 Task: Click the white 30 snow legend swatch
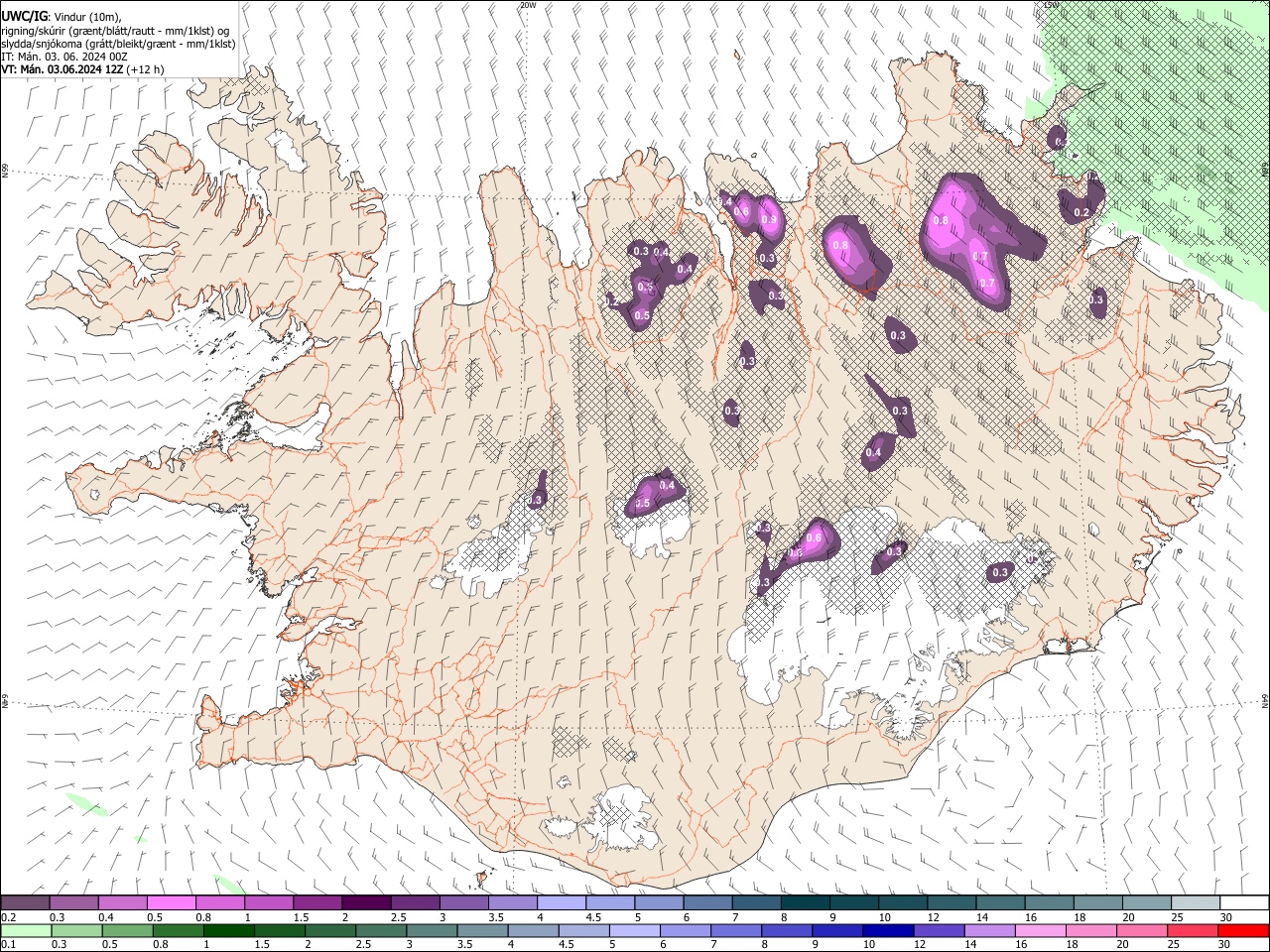tap(1244, 902)
